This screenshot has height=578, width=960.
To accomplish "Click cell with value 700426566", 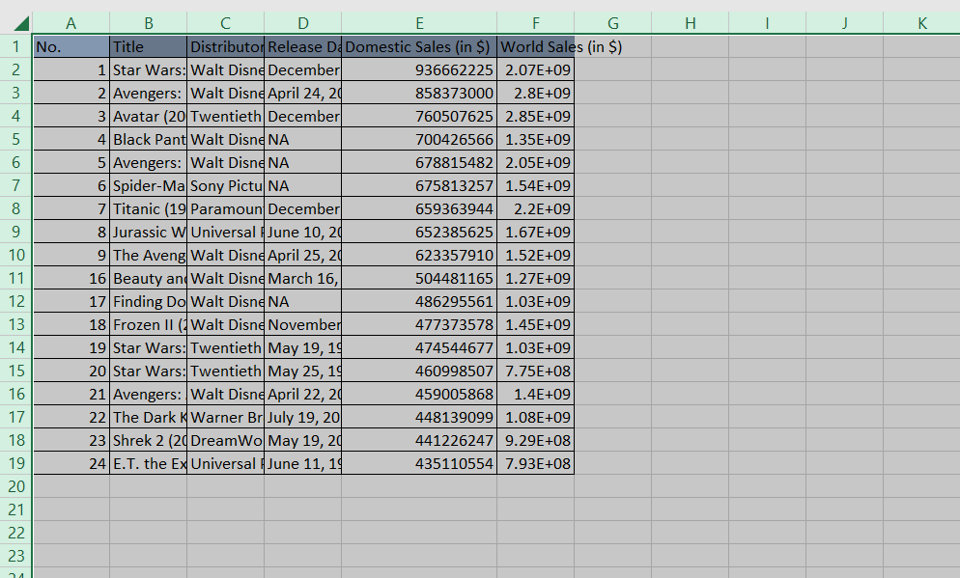I will (x=419, y=139).
